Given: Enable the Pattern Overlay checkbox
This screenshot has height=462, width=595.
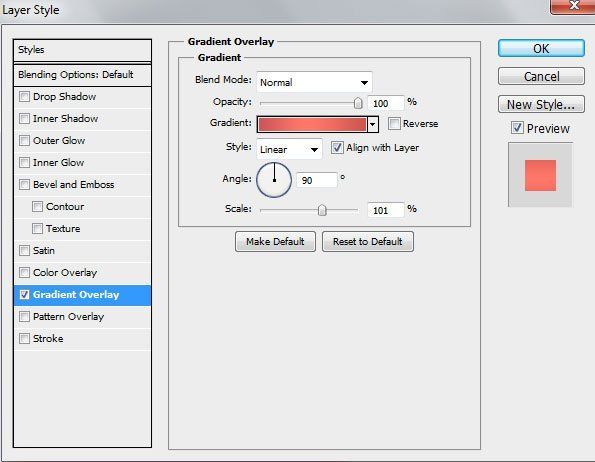Looking at the screenshot, I should pos(24,317).
